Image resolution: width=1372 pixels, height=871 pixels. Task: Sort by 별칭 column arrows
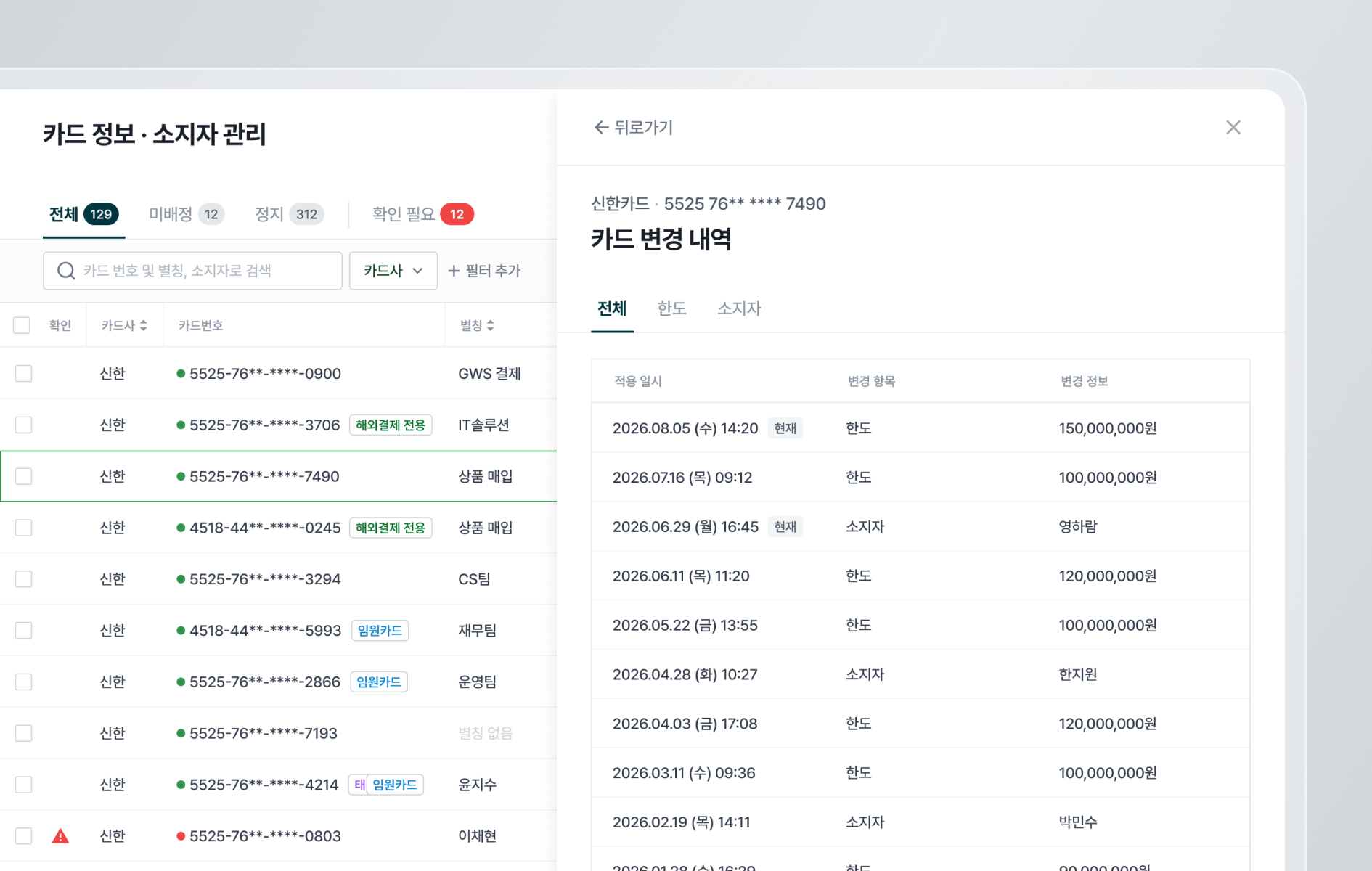pyautogui.click(x=490, y=326)
